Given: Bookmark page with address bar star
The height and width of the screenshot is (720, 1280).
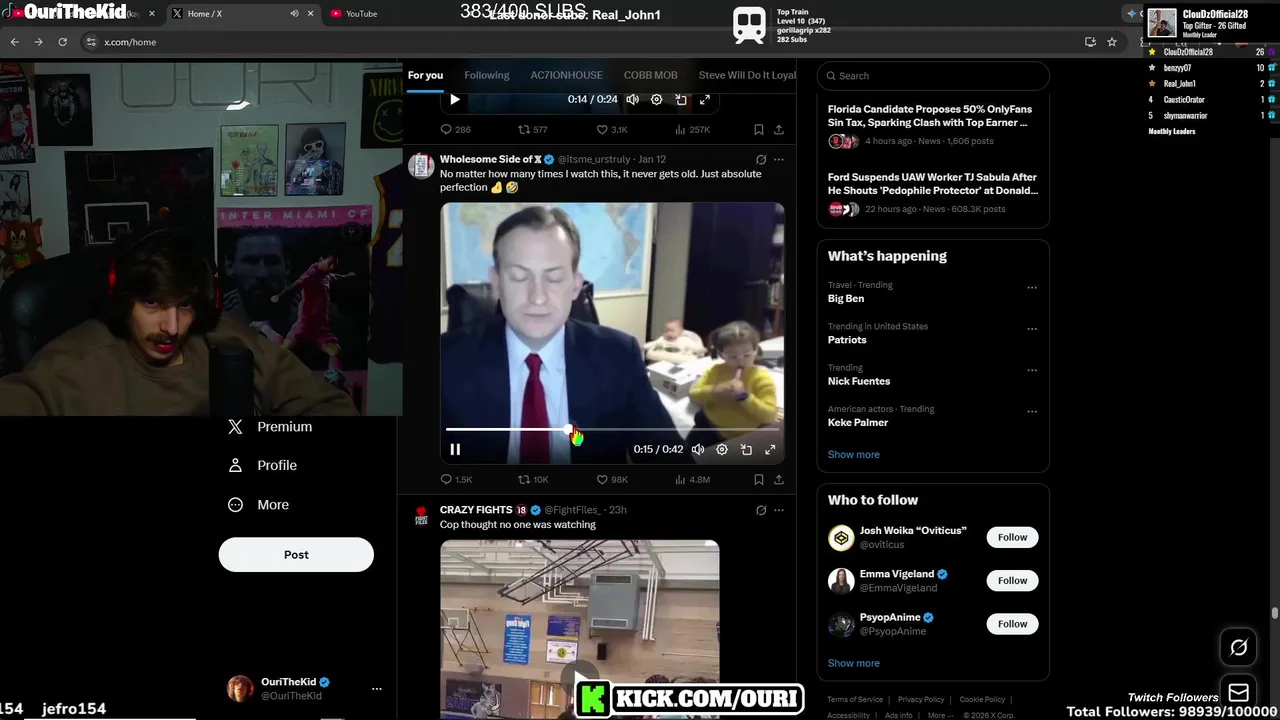Looking at the screenshot, I should (x=1112, y=42).
